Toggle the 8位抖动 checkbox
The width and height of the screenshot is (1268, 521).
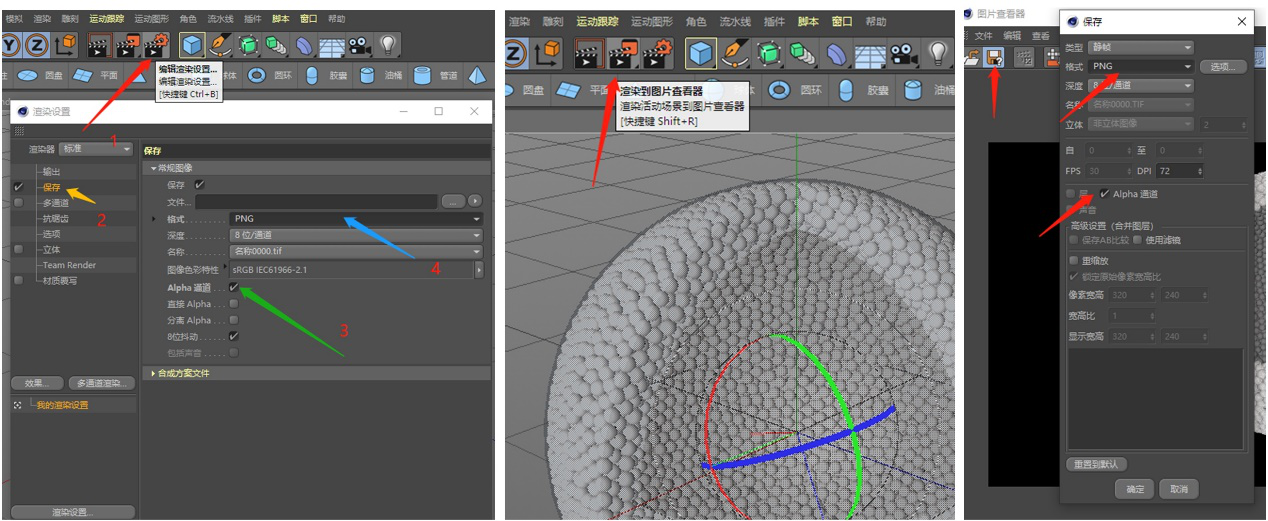(x=233, y=336)
